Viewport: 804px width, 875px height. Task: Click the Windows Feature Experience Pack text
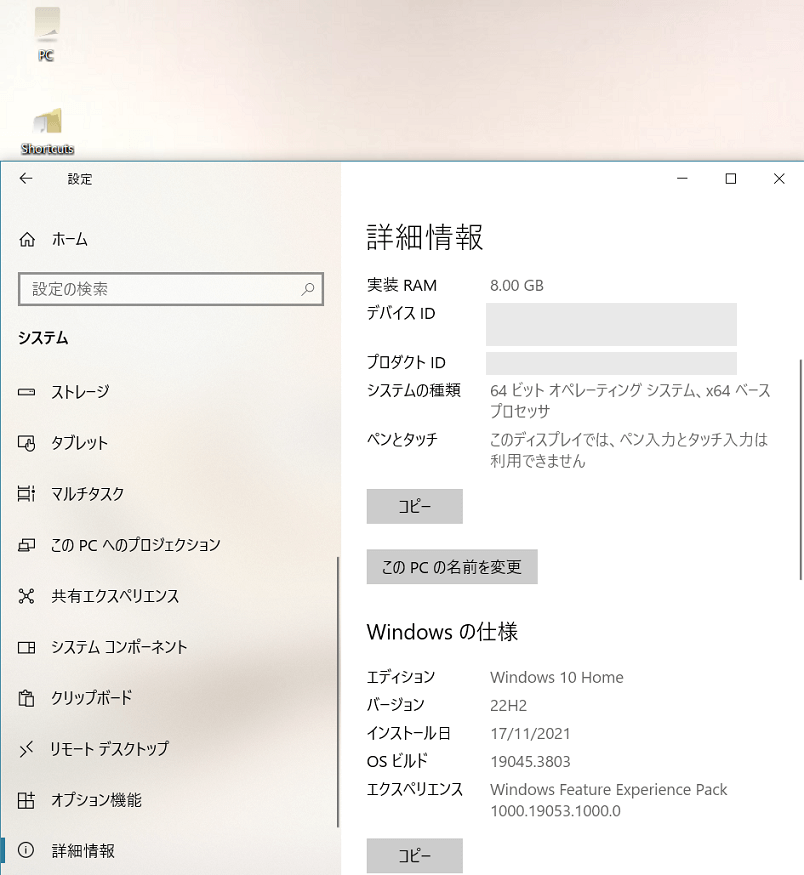pyautogui.click(x=609, y=800)
